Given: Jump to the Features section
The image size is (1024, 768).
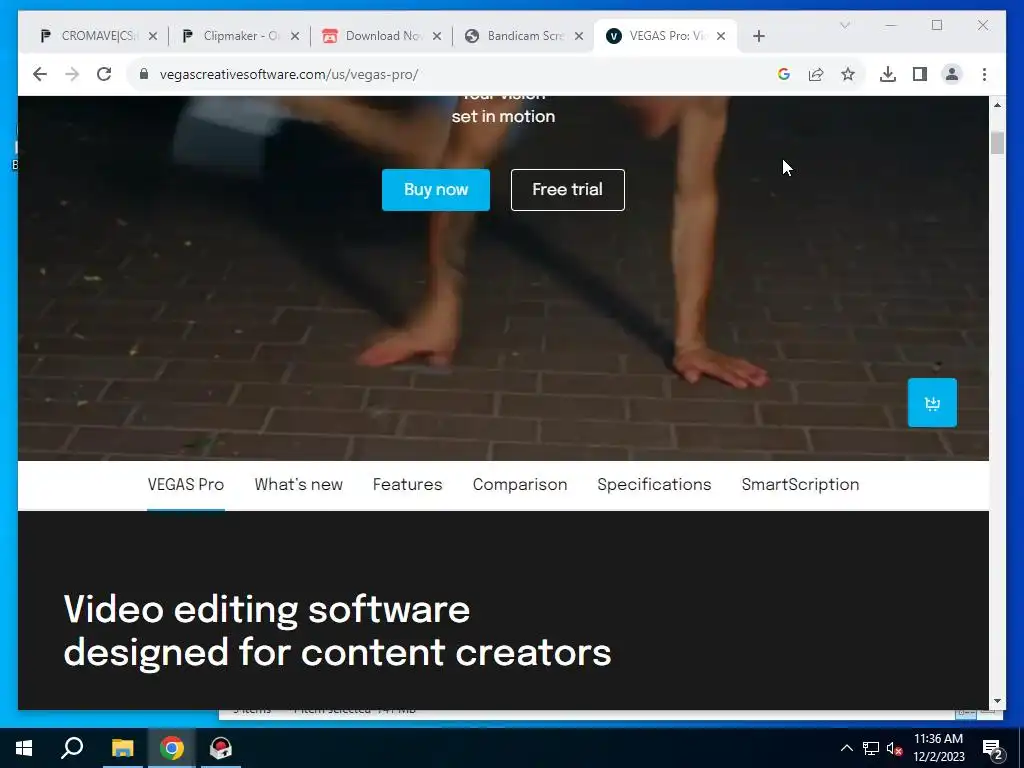Looking at the screenshot, I should [408, 485].
